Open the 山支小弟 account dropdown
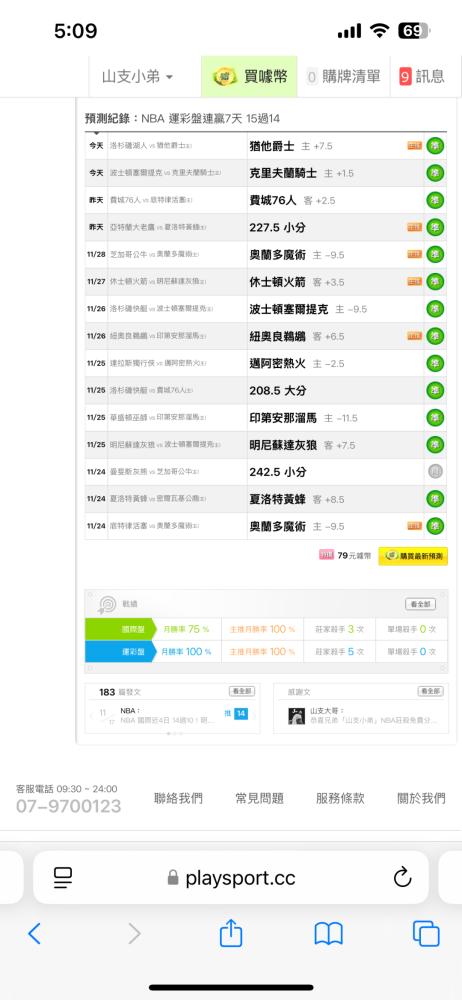 pyautogui.click(x=137, y=77)
